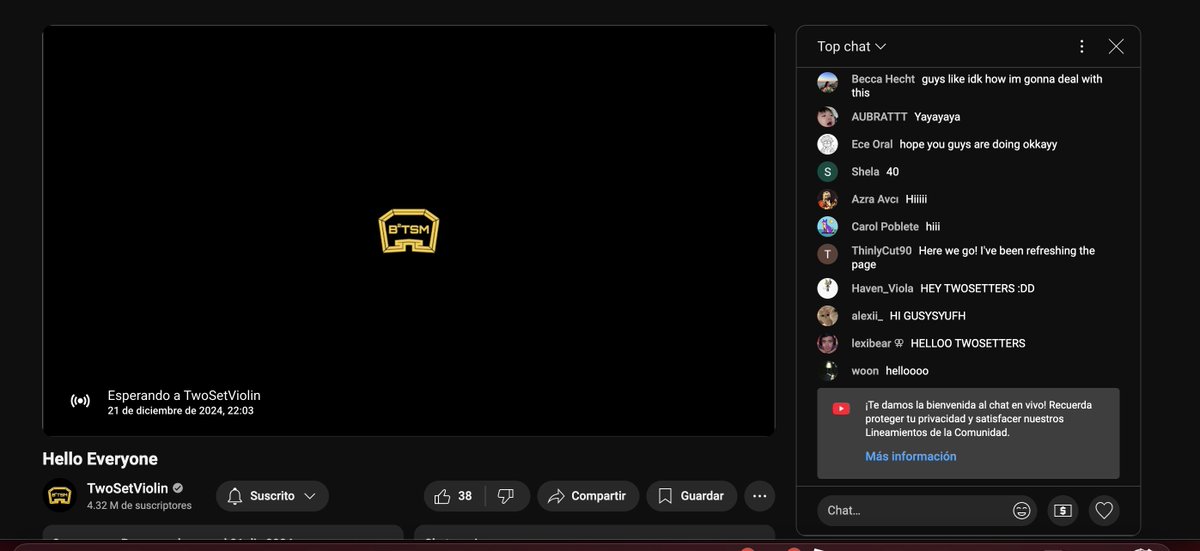Select Carol Poblete's hiii message

(x=933, y=227)
